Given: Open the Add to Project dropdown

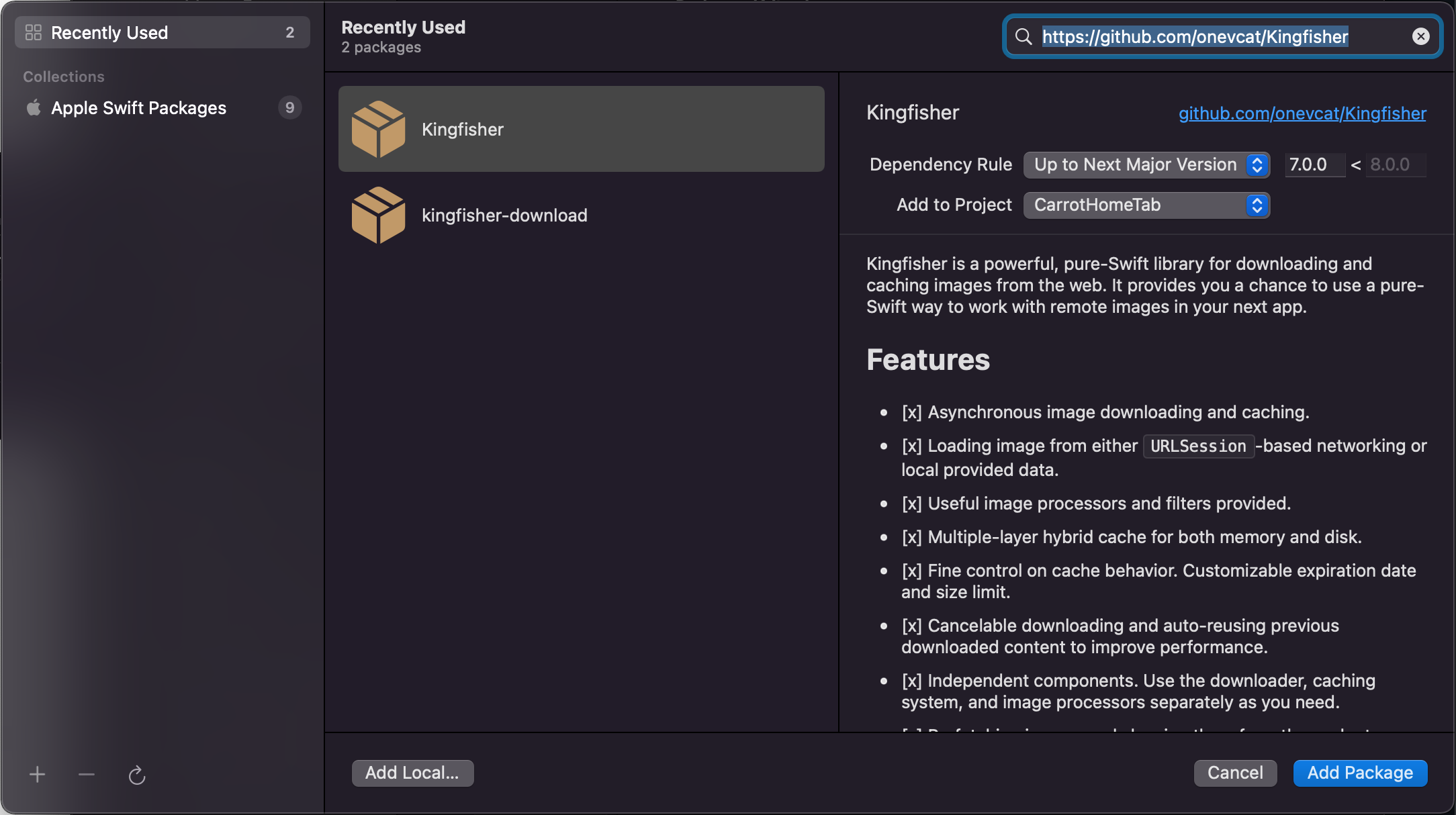Looking at the screenshot, I should click(1146, 205).
